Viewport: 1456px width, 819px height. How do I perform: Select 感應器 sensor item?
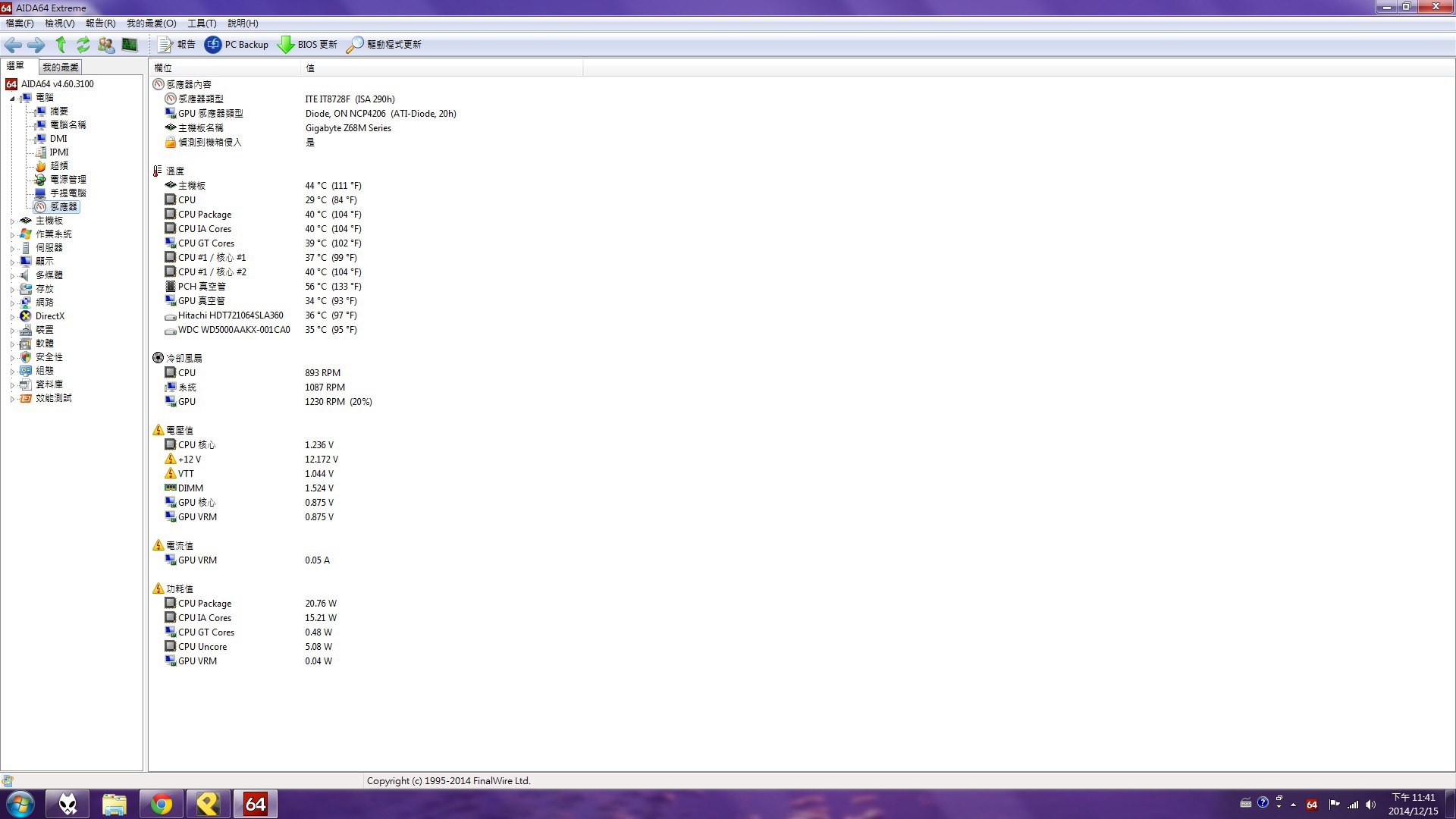(x=64, y=207)
